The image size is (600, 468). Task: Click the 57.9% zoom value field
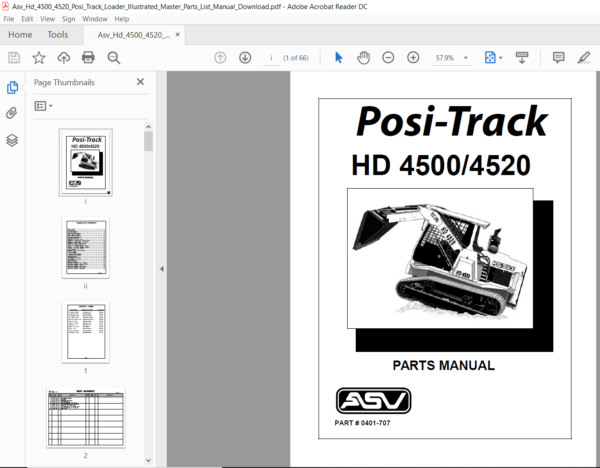tap(445, 58)
